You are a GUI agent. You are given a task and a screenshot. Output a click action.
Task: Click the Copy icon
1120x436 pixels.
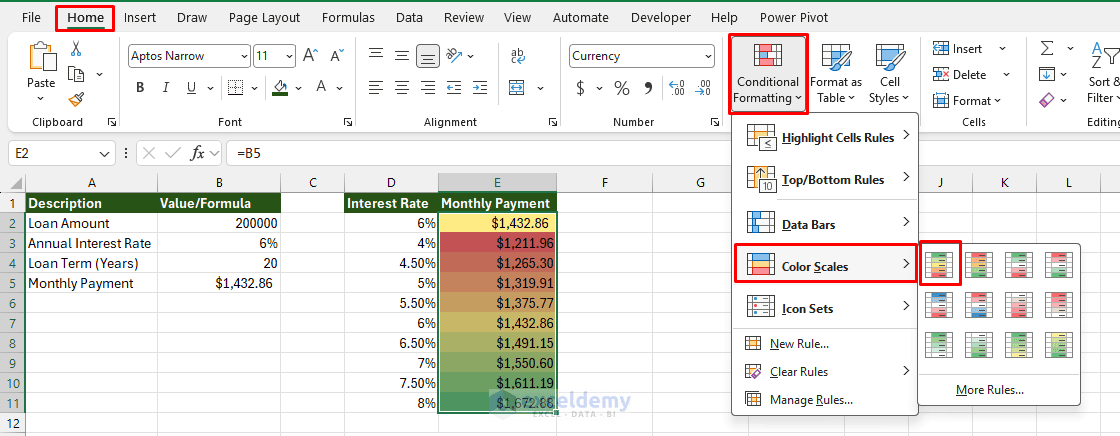coord(77,74)
